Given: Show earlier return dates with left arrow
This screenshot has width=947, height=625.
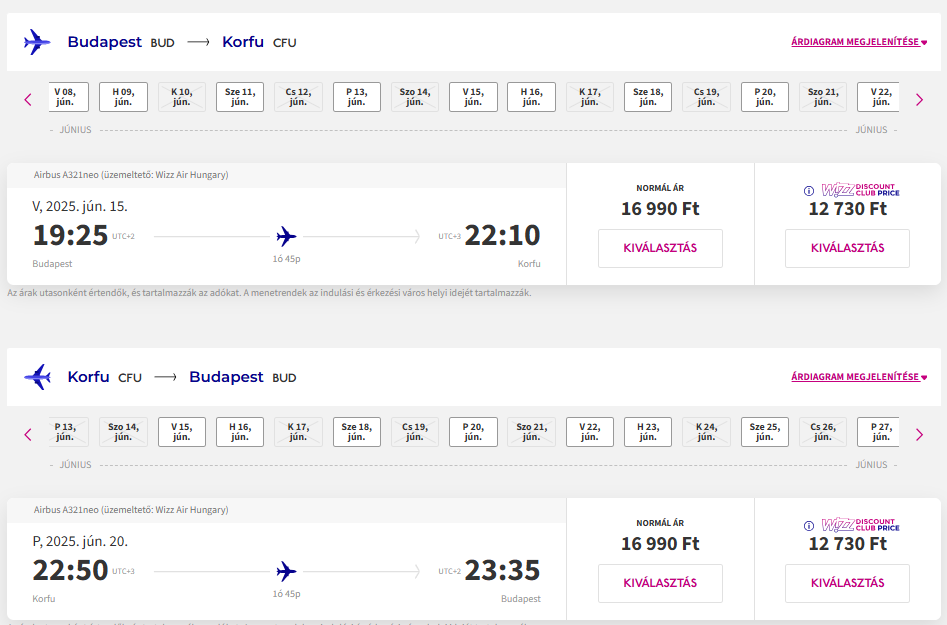Looking at the screenshot, I should point(28,435).
